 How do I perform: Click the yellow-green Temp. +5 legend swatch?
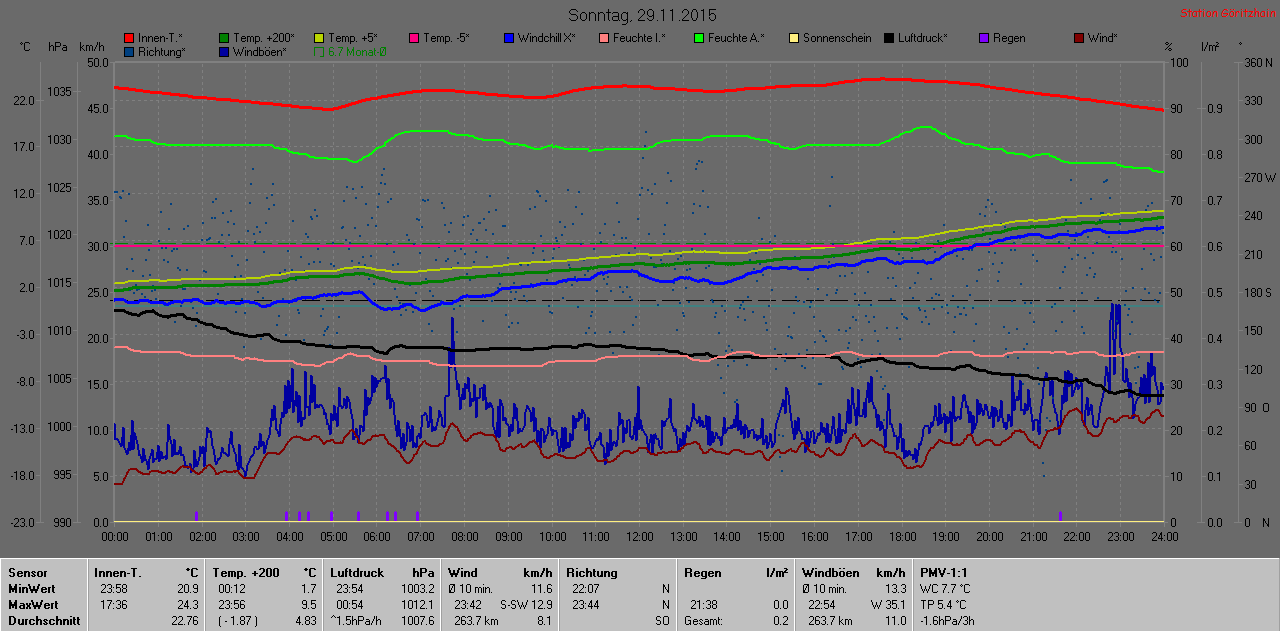click(x=320, y=38)
